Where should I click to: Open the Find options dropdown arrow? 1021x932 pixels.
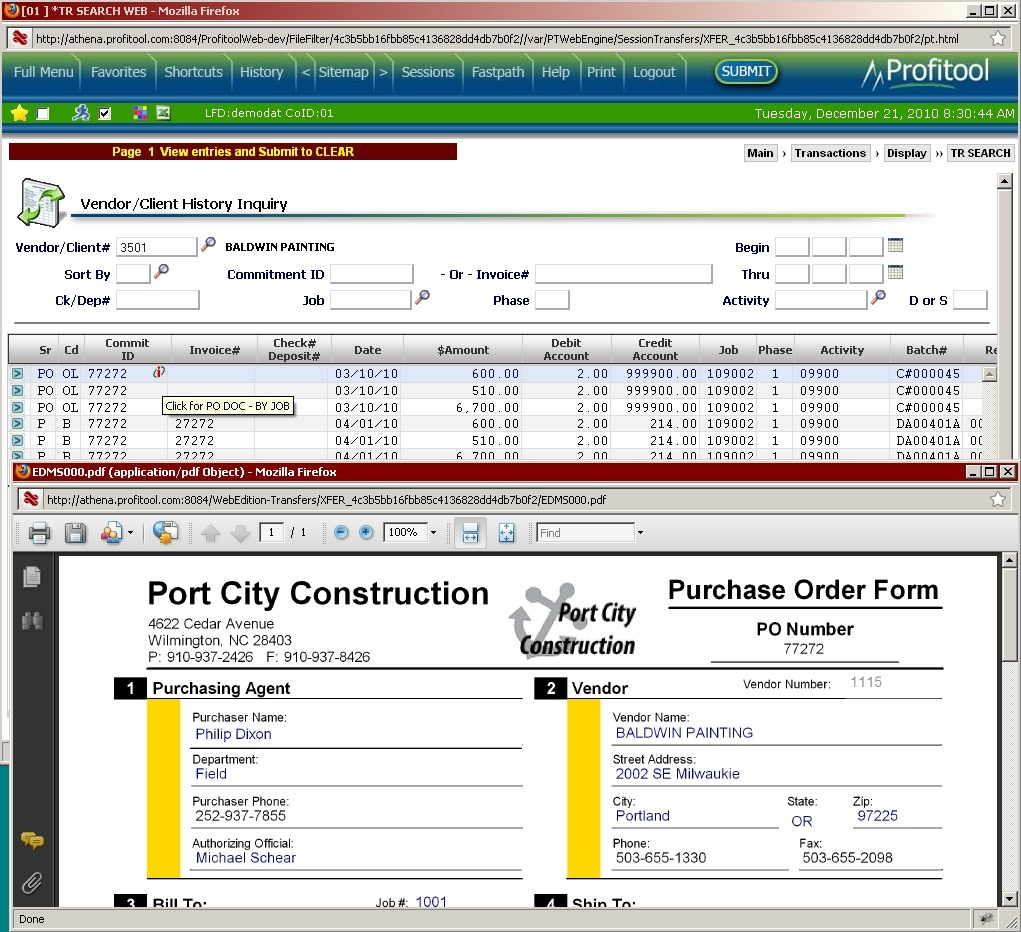(x=640, y=533)
